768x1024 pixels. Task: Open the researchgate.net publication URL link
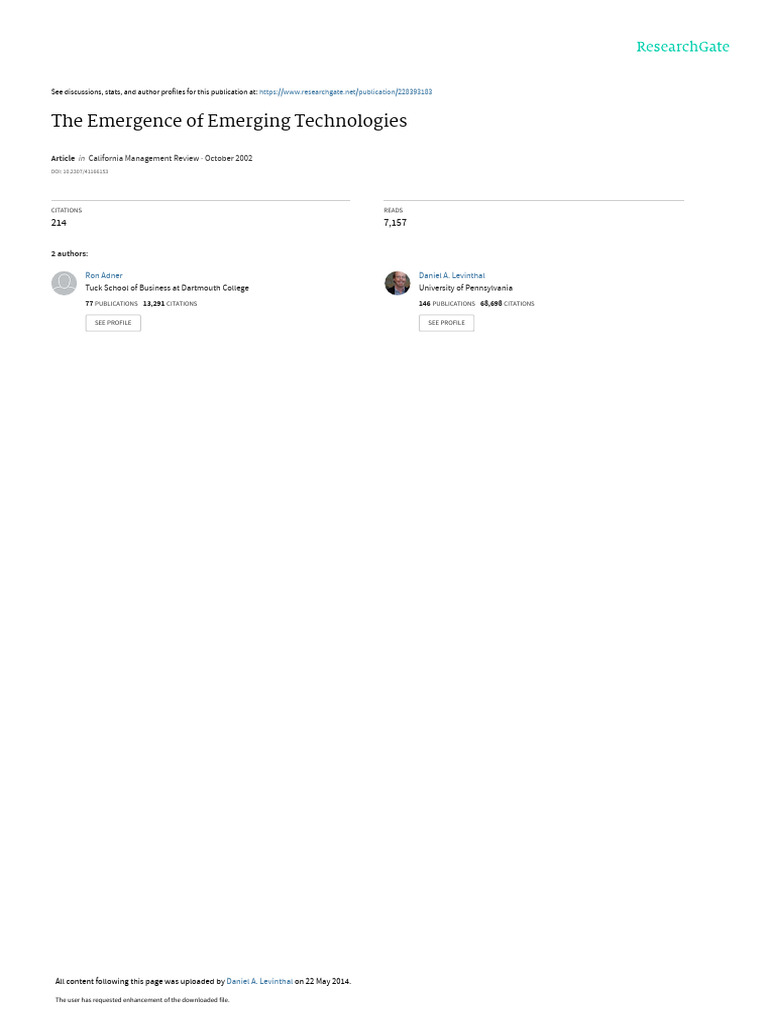(x=345, y=92)
